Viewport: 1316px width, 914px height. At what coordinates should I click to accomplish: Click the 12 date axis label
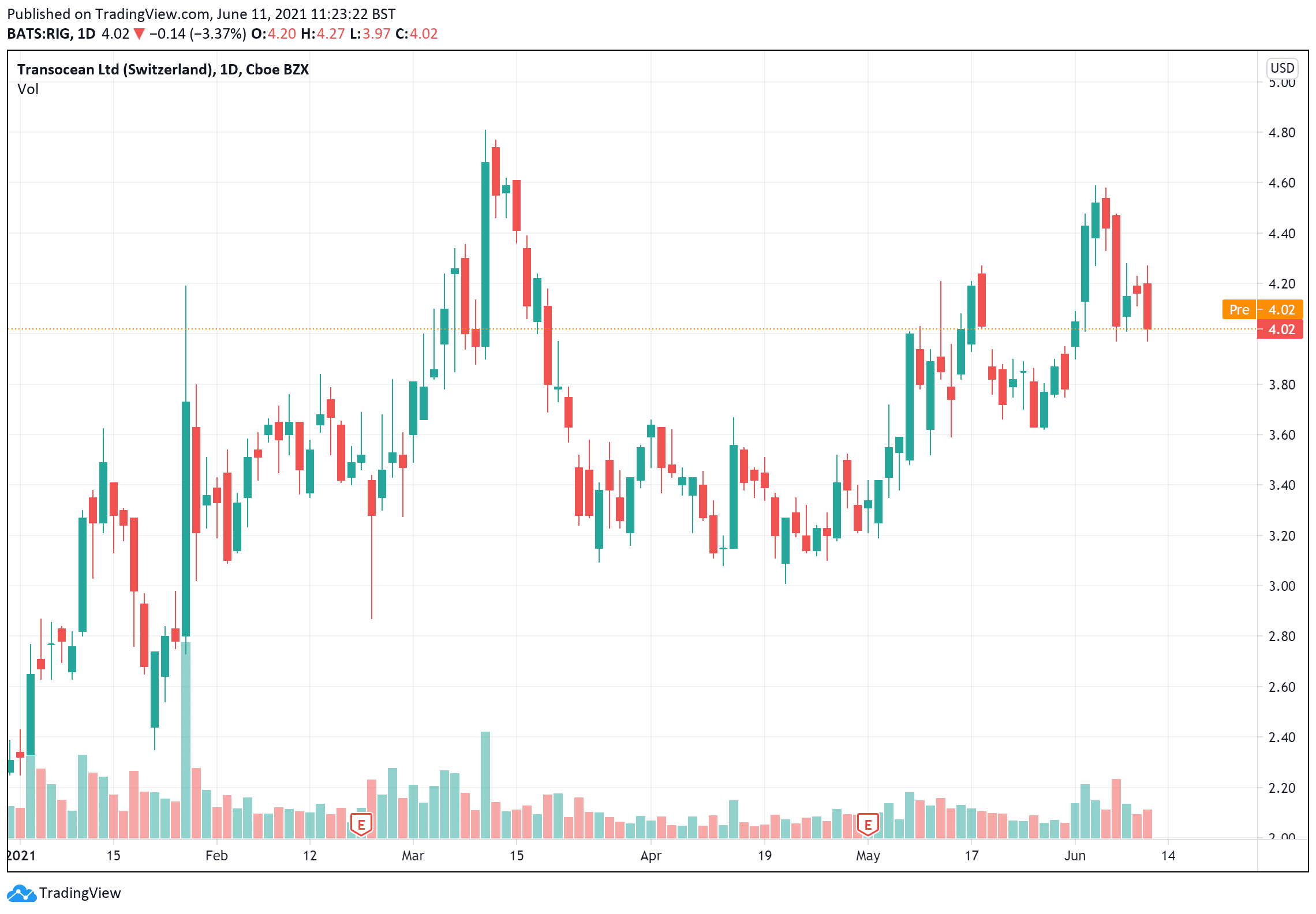(309, 856)
